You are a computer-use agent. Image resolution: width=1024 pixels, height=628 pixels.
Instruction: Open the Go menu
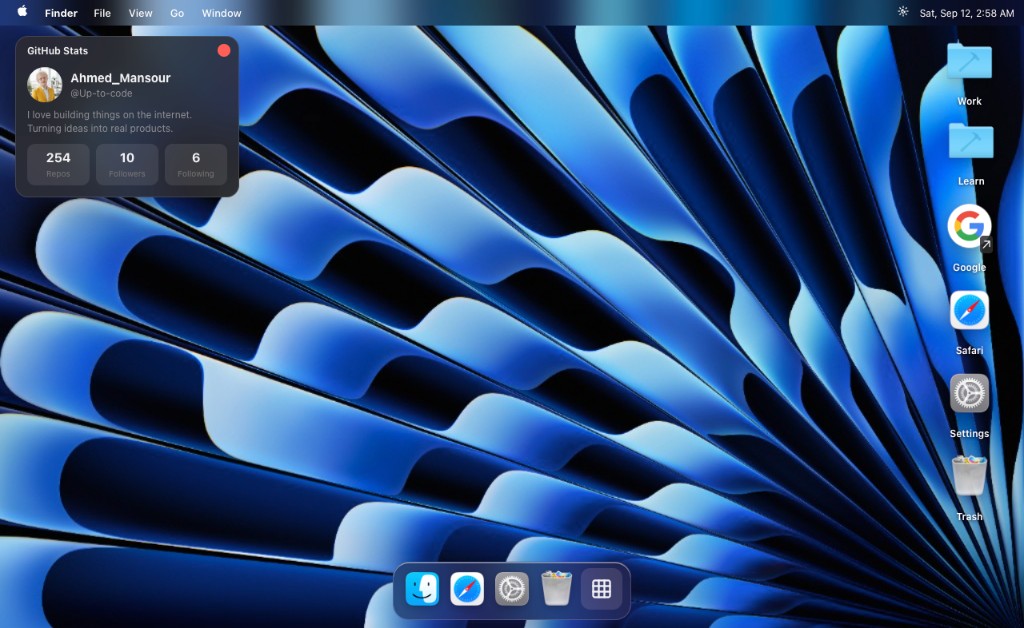(176, 13)
